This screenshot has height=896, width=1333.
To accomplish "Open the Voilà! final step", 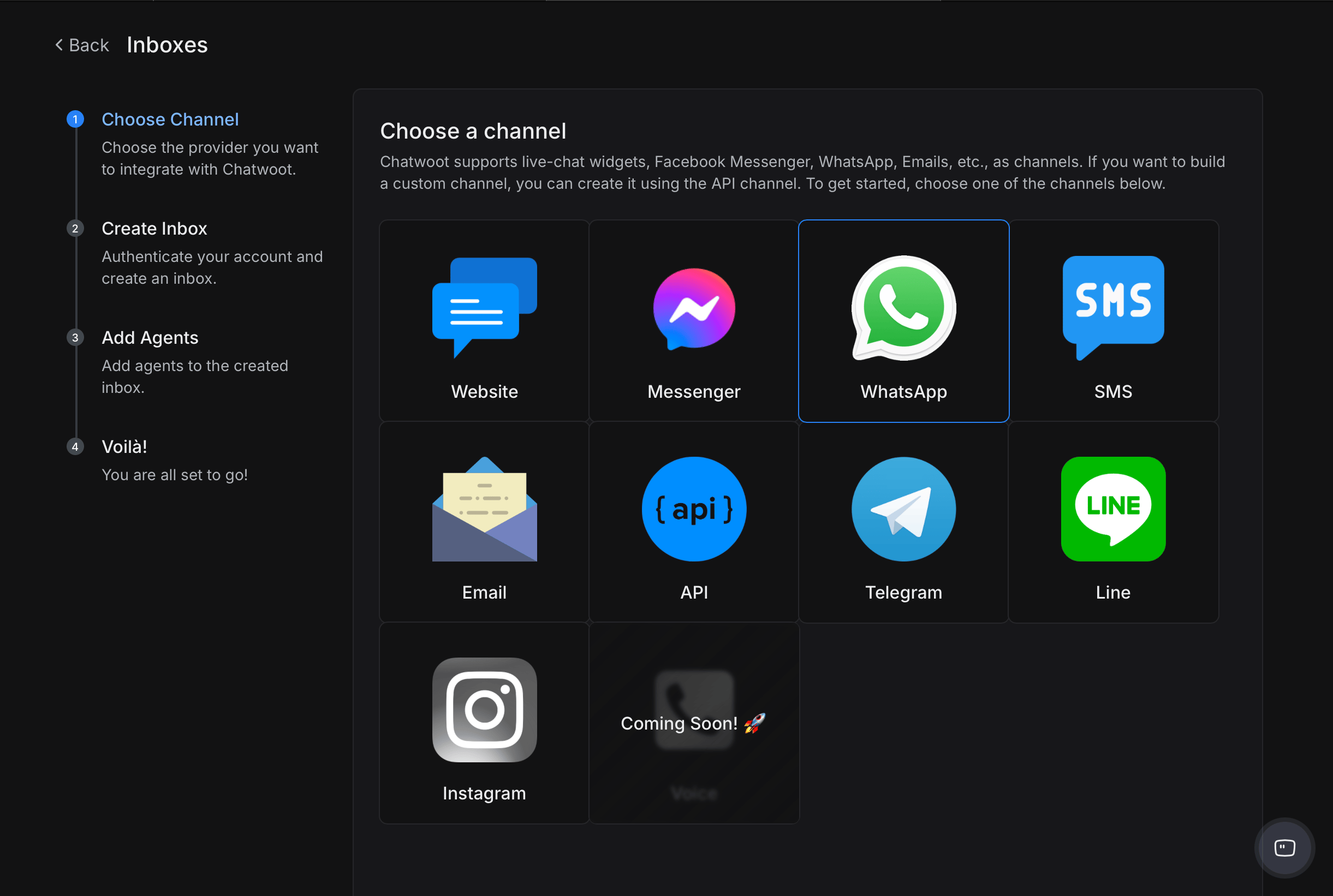I will pos(124,446).
